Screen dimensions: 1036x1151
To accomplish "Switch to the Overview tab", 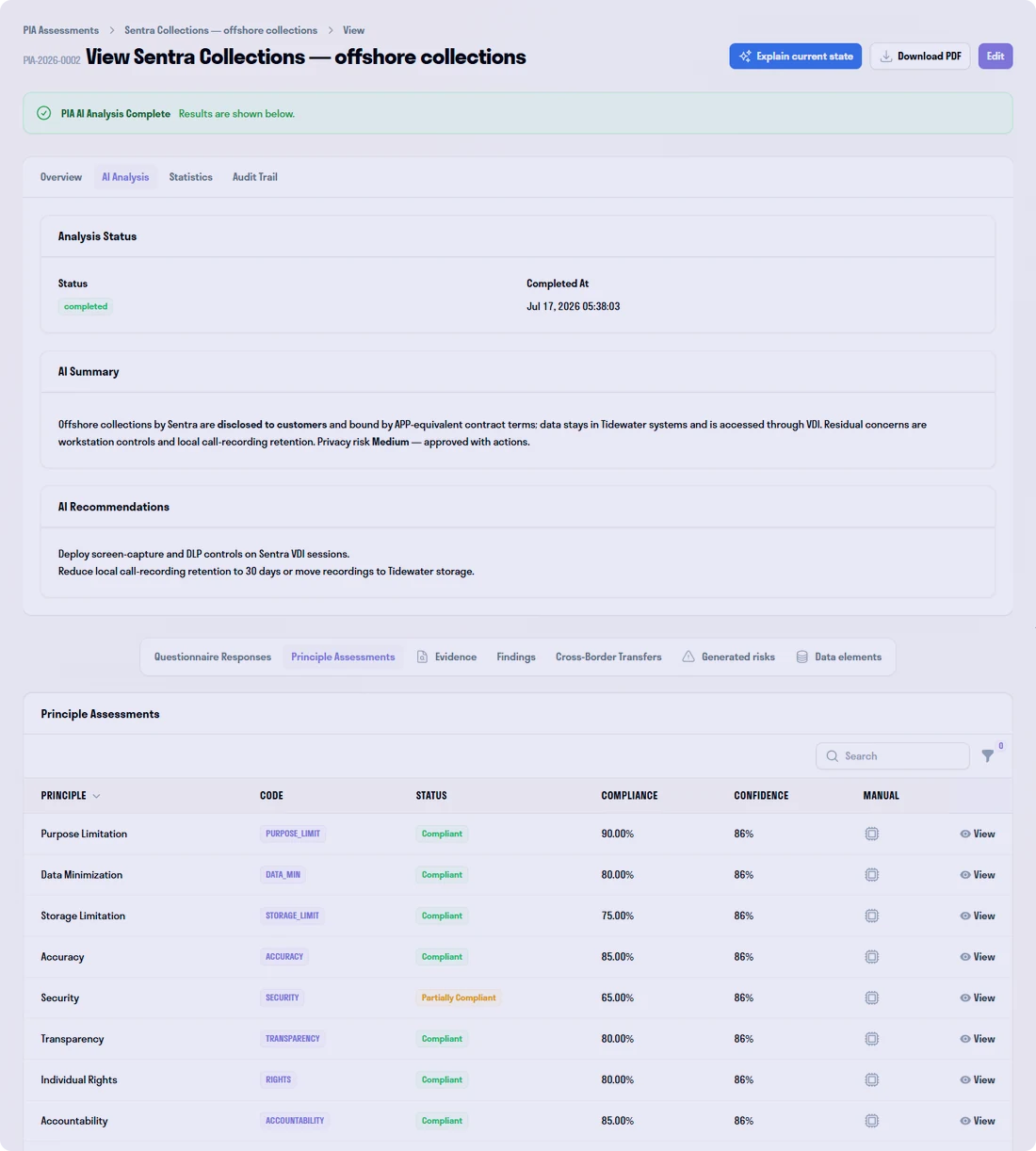I will tap(61, 177).
